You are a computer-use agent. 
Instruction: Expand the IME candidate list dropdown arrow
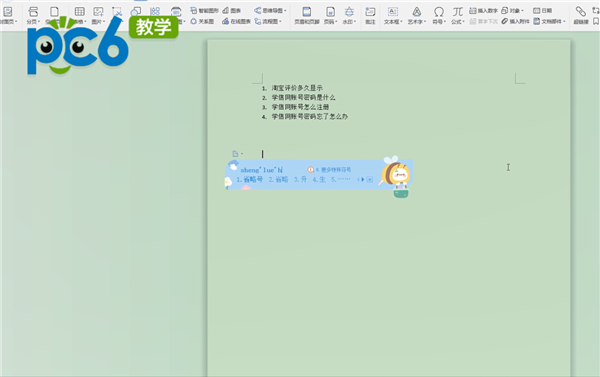(370, 180)
